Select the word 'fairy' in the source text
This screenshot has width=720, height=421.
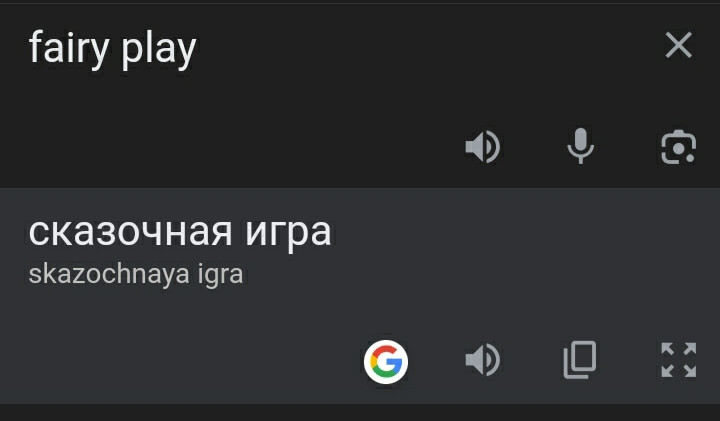click(69, 49)
